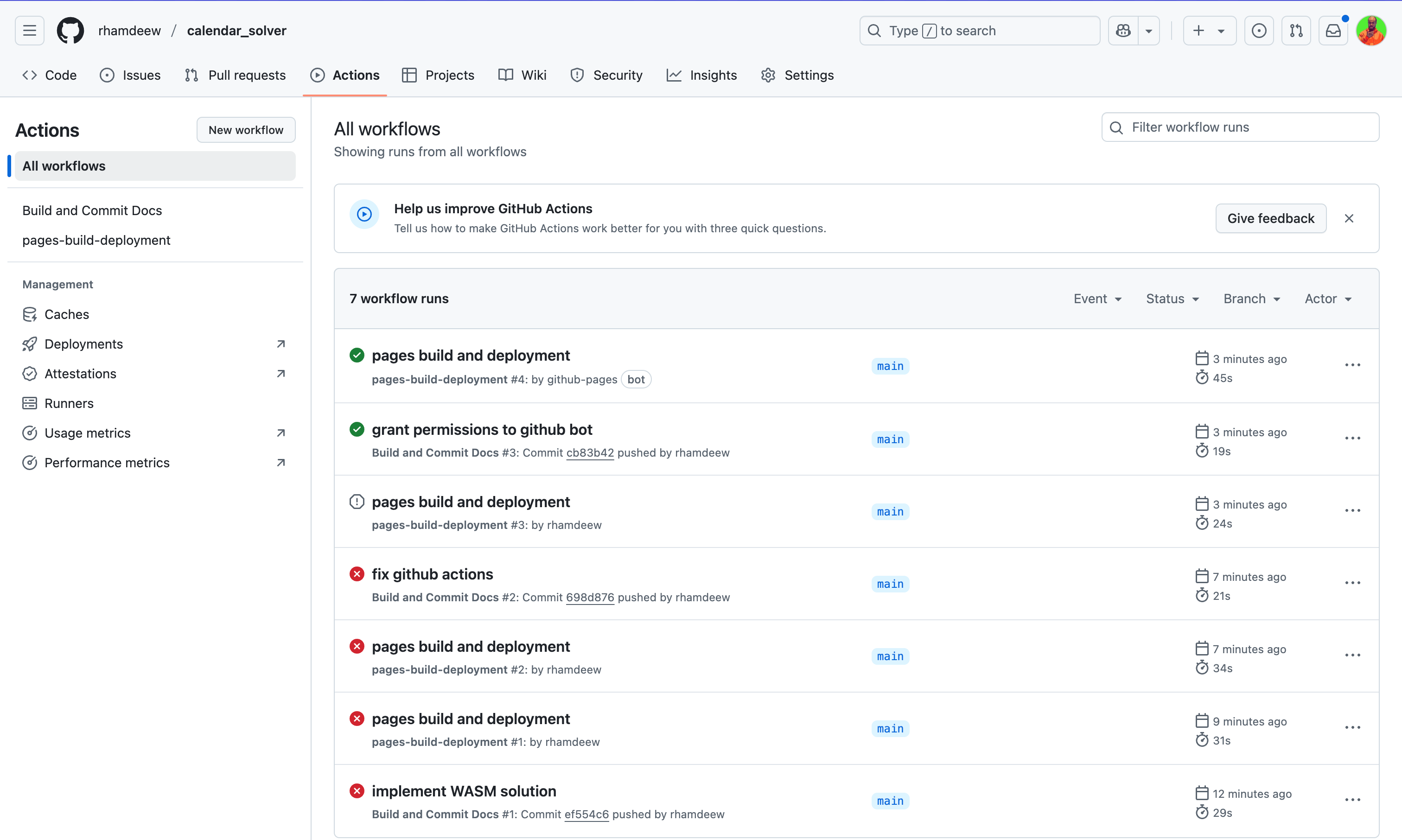This screenshot has height=840, width=1402.
Task: Open commit cb83b42 link
Action: tap(590, 453)
